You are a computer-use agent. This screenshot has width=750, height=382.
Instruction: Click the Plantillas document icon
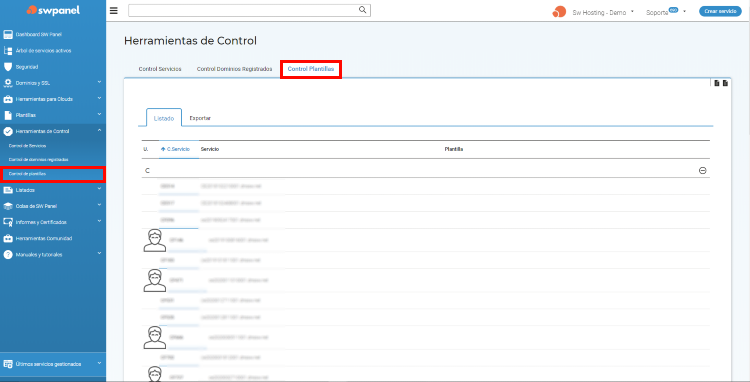pyautogui.click(x=7, y=115)
